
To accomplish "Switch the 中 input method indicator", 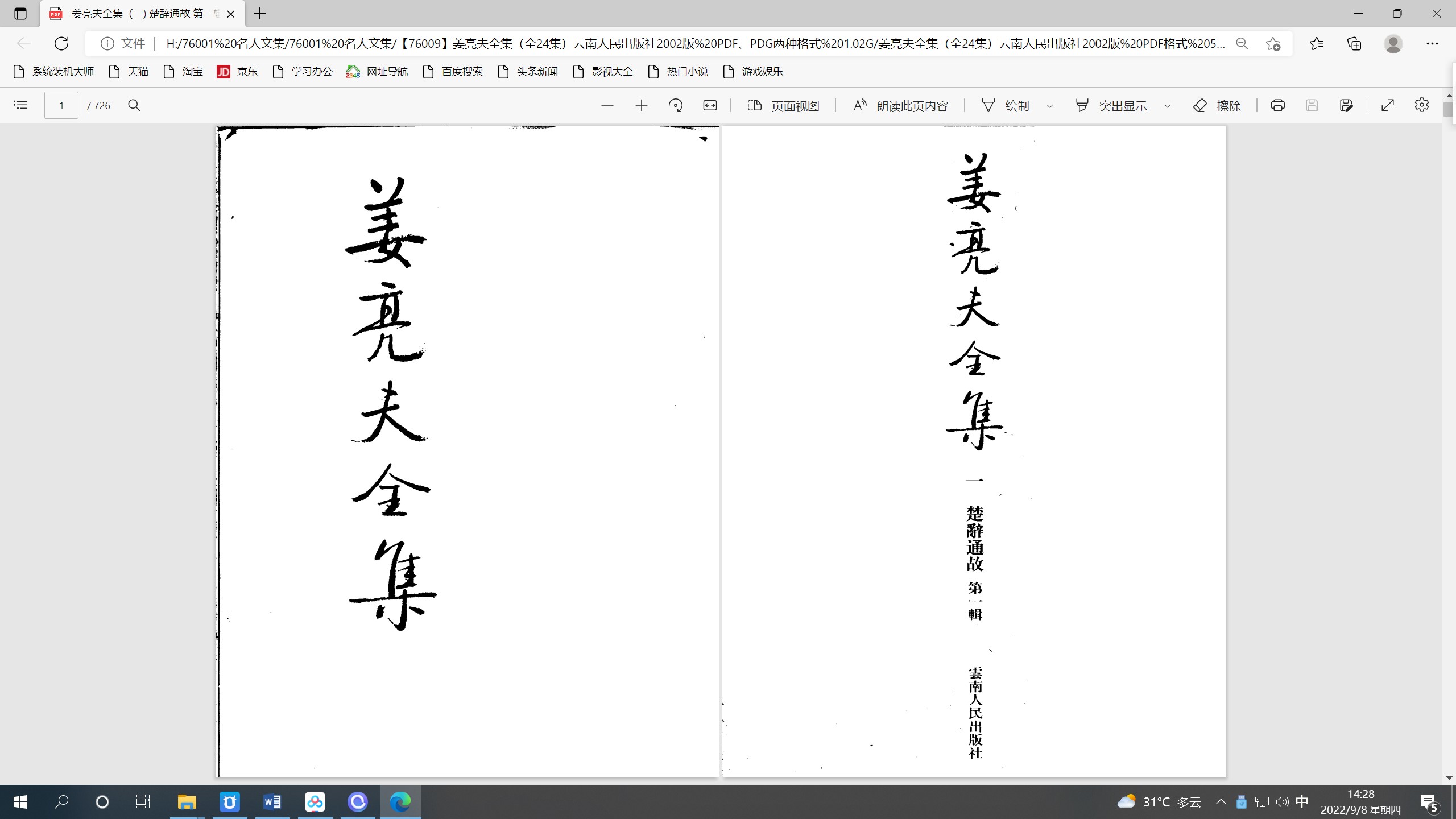I will click(1302, 802).
